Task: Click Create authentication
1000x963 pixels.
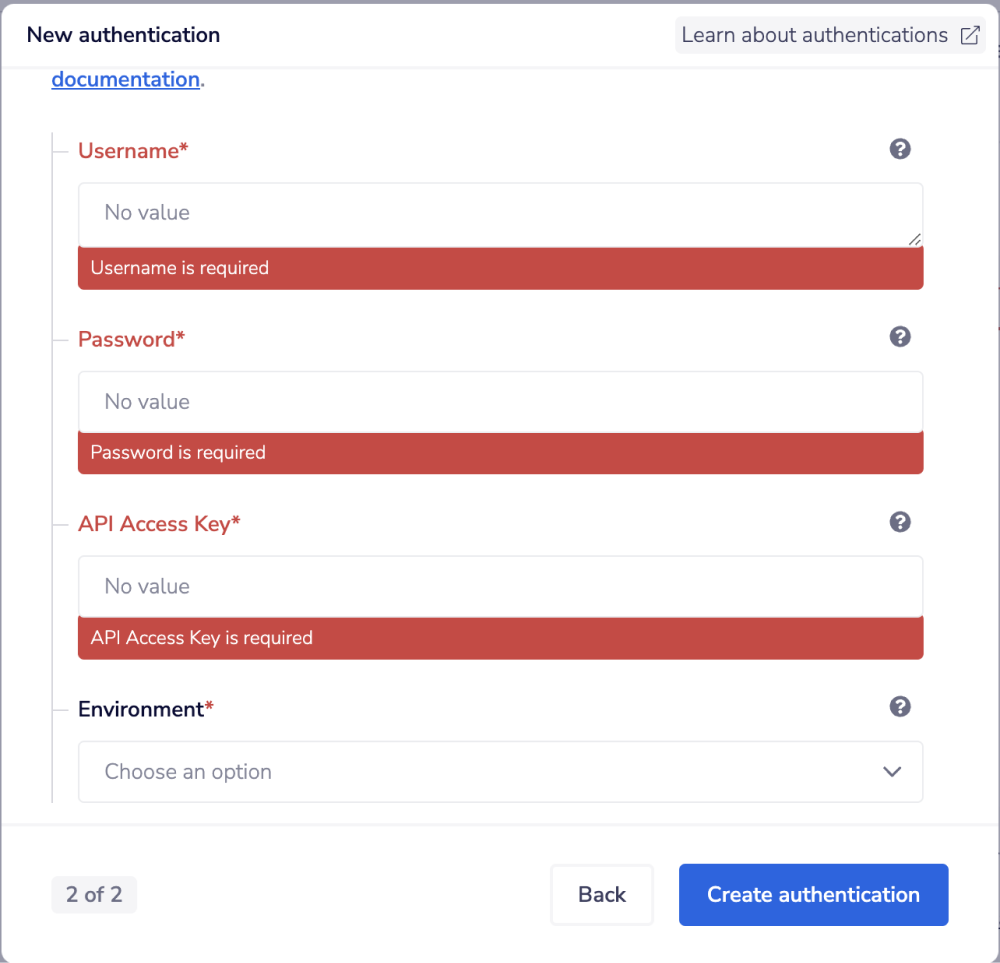Action: (x=813, y=894)
